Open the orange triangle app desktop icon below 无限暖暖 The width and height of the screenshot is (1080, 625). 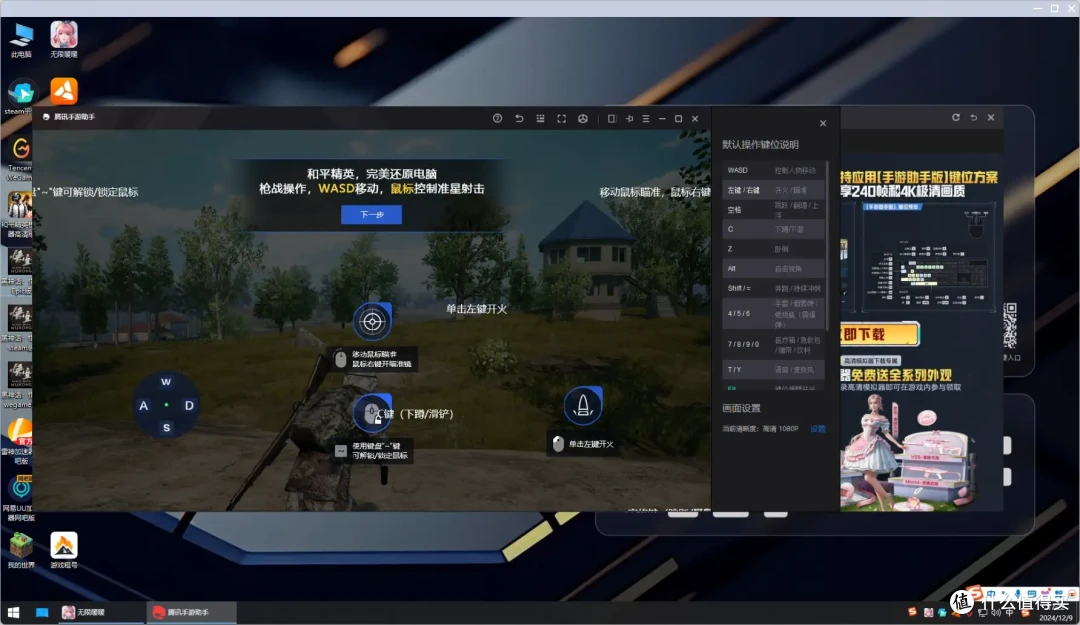click(x=63, y=91)
